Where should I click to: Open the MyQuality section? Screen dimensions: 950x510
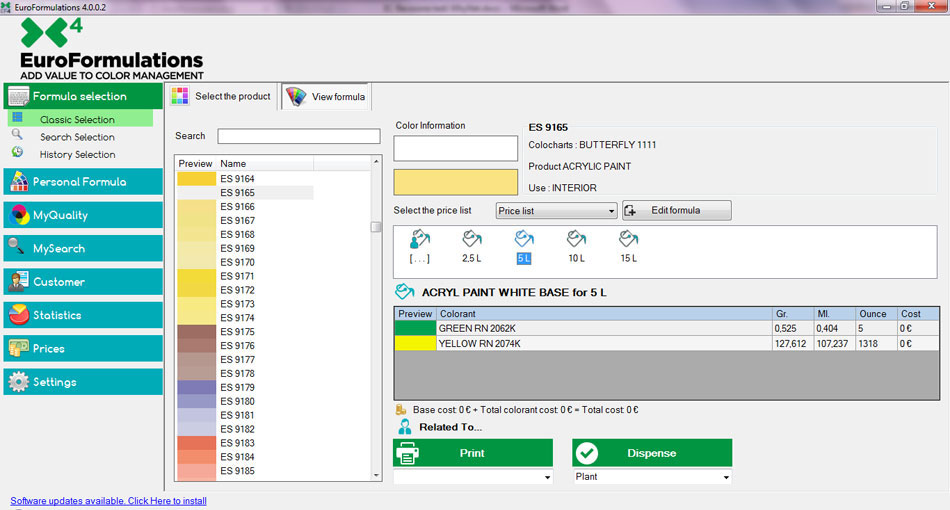point(83,215)
